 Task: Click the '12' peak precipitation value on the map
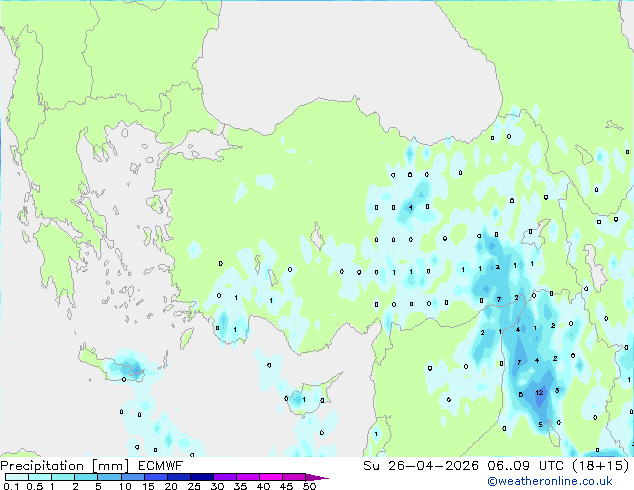pyautogui.click(x=539, y=393)
